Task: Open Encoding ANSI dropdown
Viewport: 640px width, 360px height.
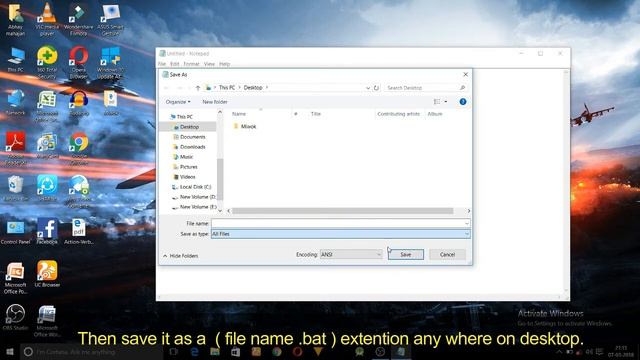Action: (351, 254)
